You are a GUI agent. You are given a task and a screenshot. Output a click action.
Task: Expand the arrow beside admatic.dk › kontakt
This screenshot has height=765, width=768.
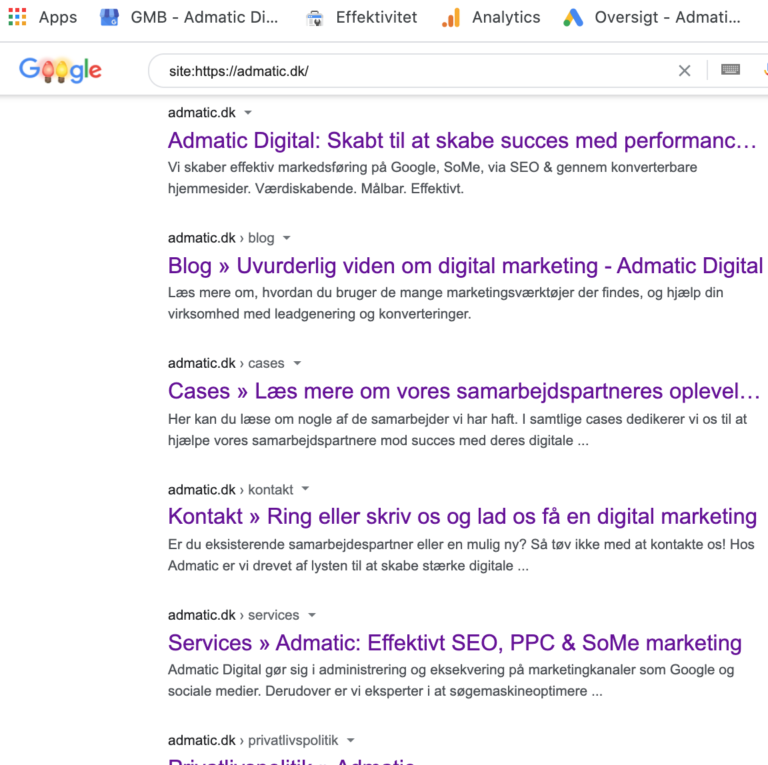305,489
